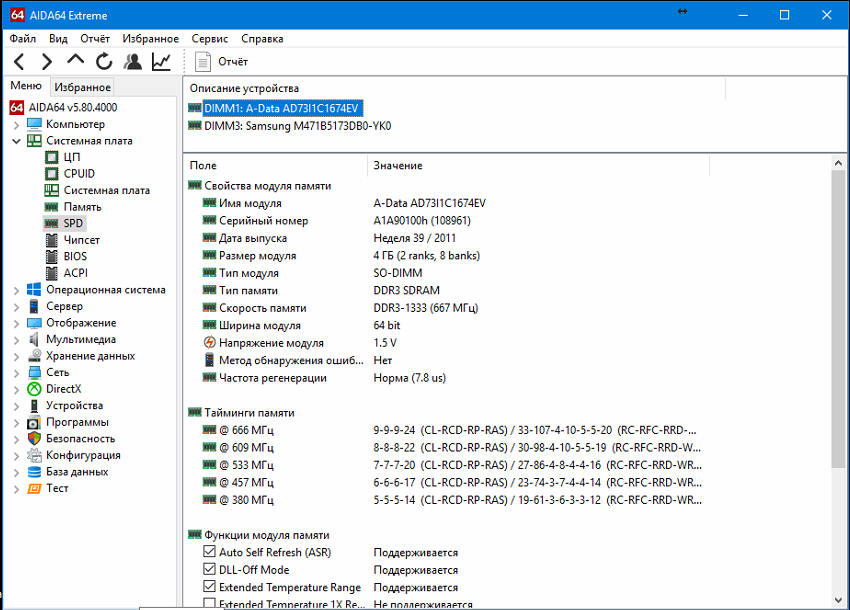Click the Значение column header
The width and height of the screenshot is (850, 610).
tap(398, 165)
